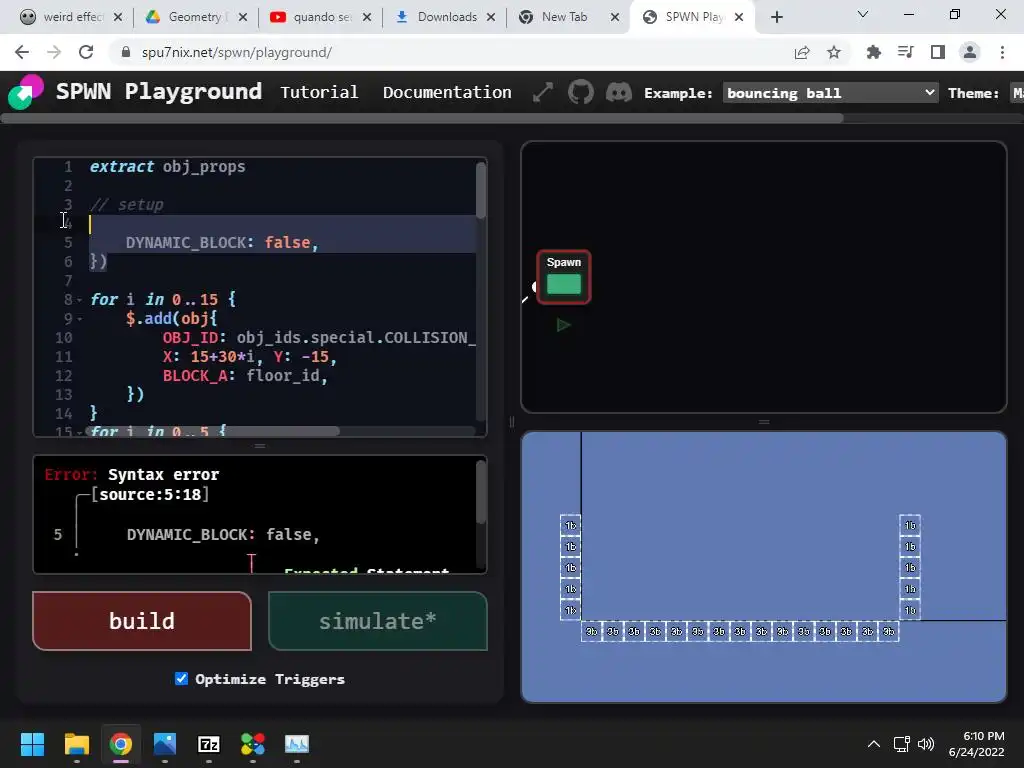This screenshot has height=768, width=1024.
Task: Open the GitHub repository icon
Action: (x=581, y=92)
